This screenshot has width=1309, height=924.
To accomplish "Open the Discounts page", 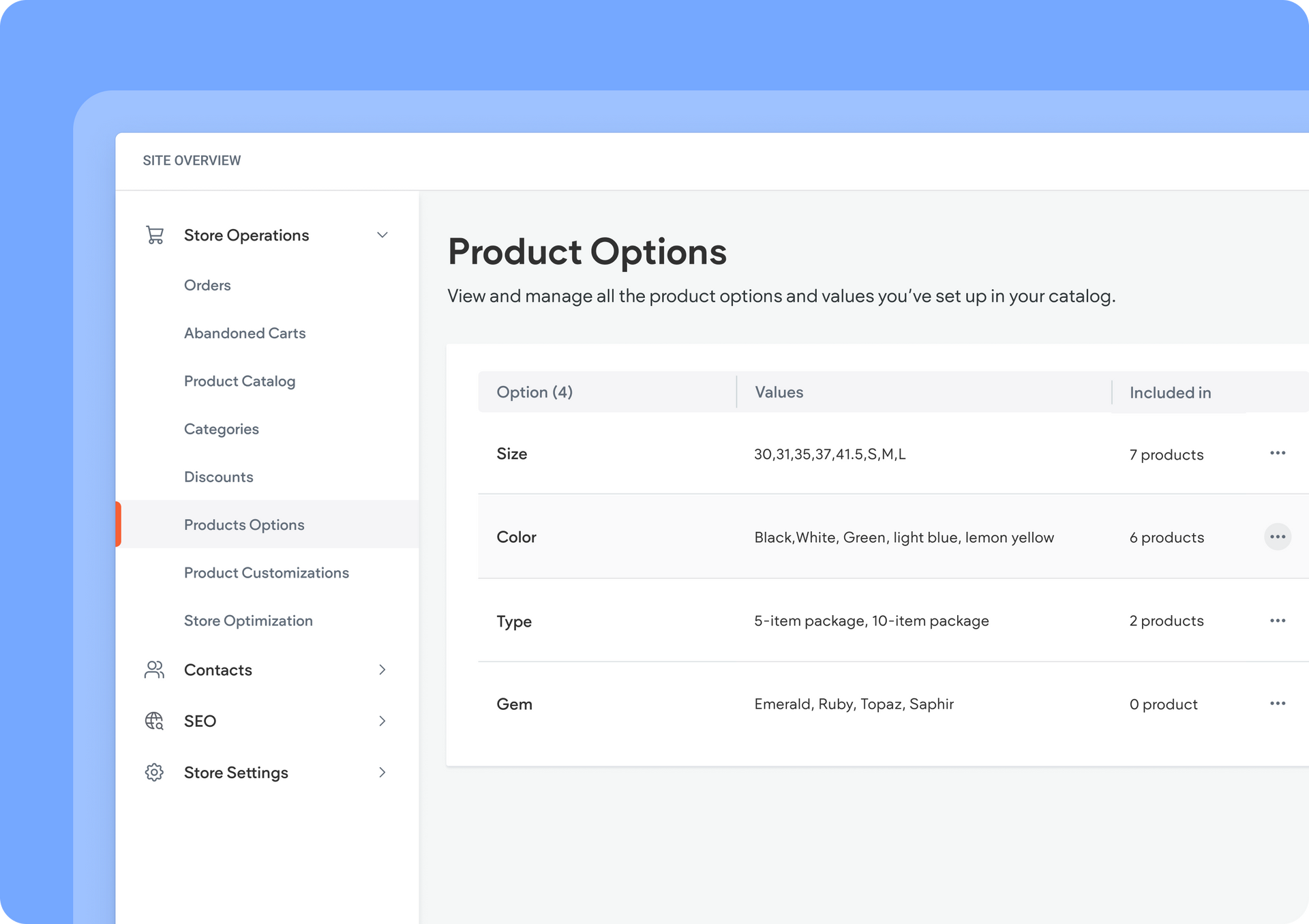I will pos(219,477).
